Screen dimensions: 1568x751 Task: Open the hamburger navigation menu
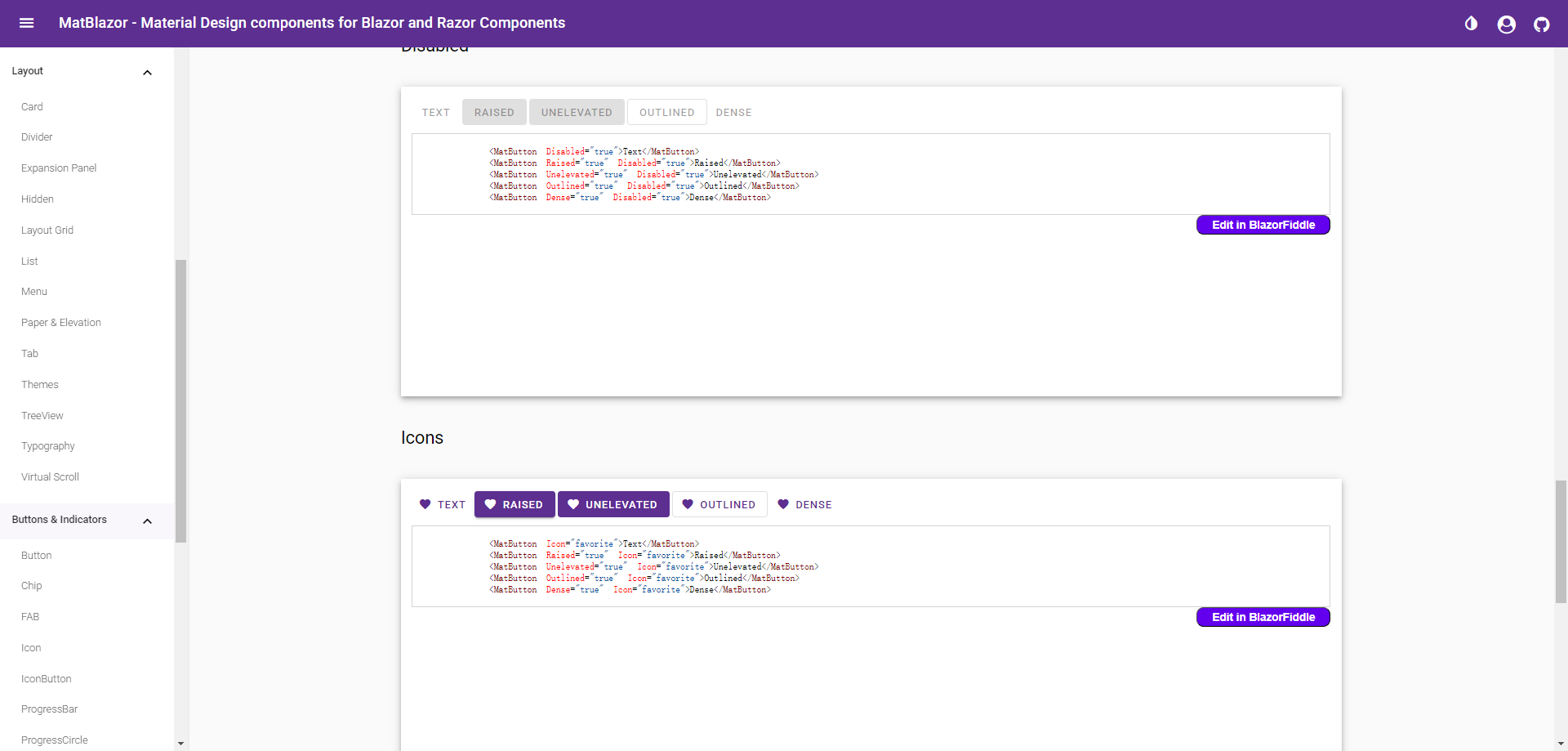pos(26,23)
